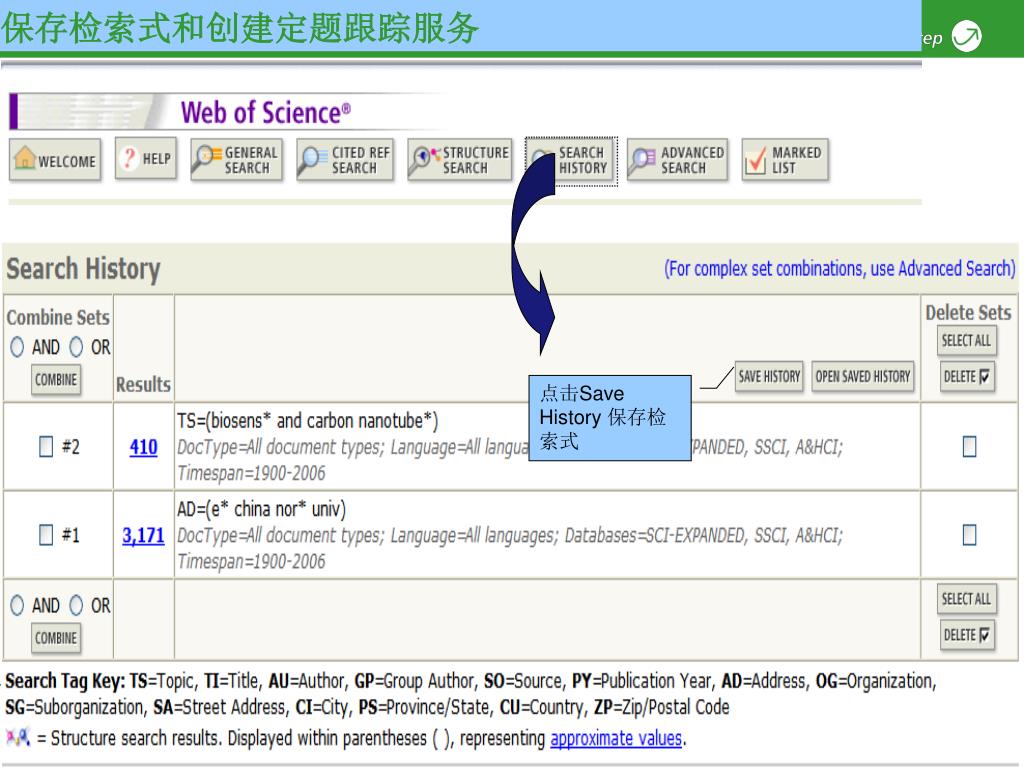Open the 410 results link
Screen dimensions: 1024x768
(x=144, y=447)
